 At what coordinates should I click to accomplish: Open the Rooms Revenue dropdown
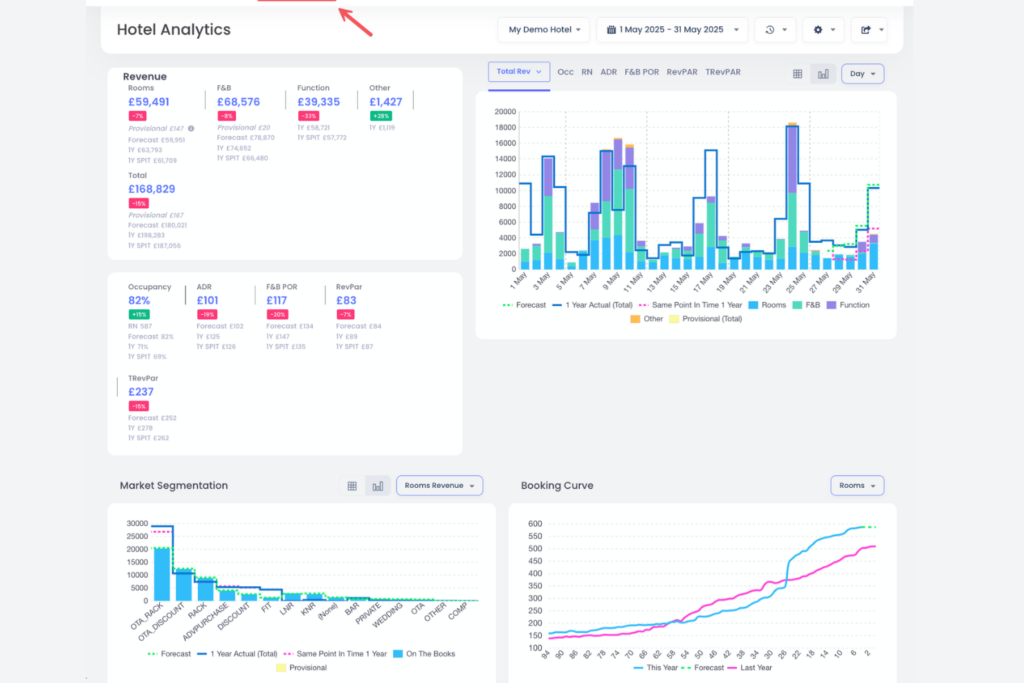pyautogui.click(x=439, y=486)
